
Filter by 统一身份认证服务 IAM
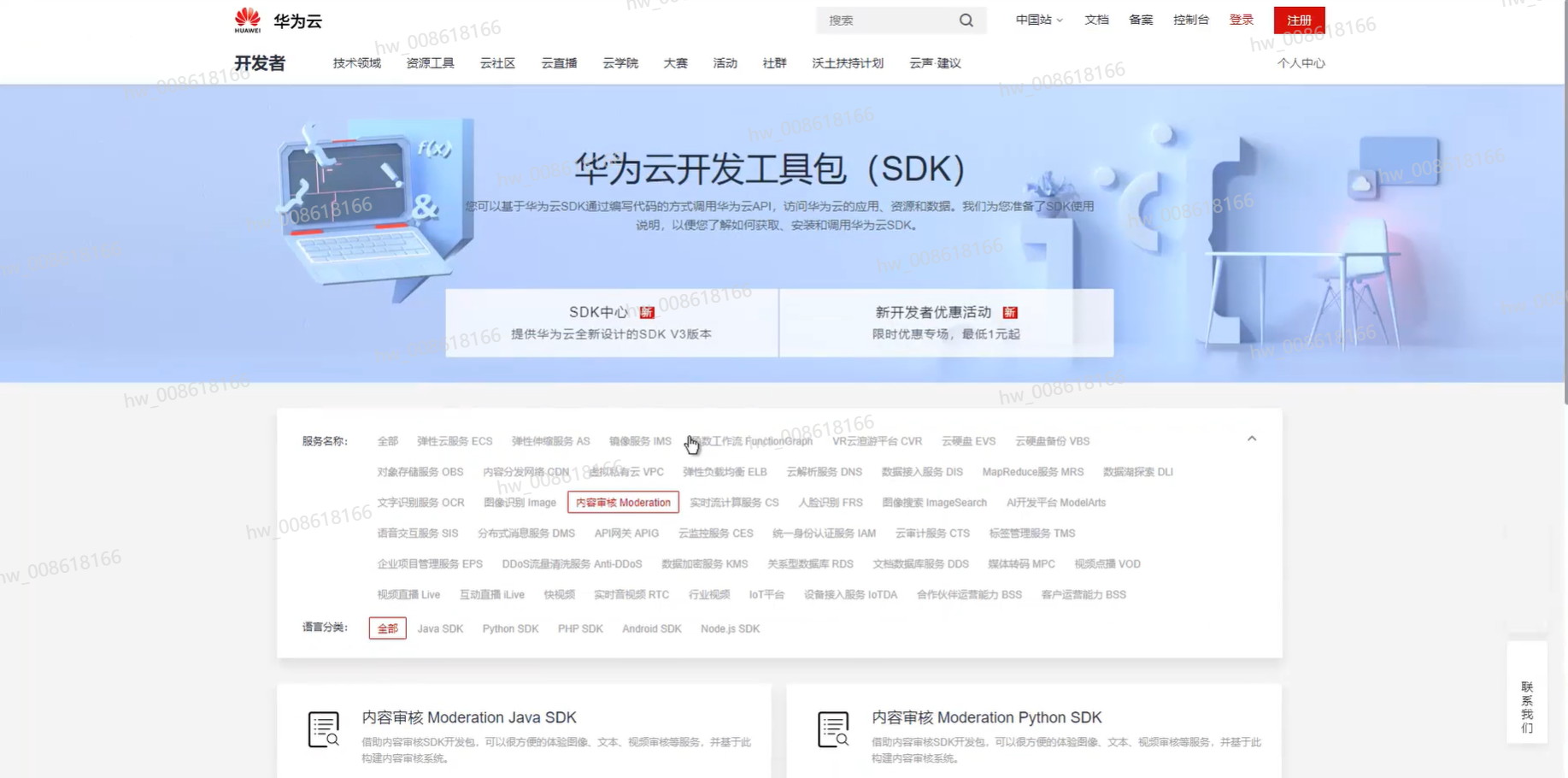pyautogui.click(x=824, y=533)
